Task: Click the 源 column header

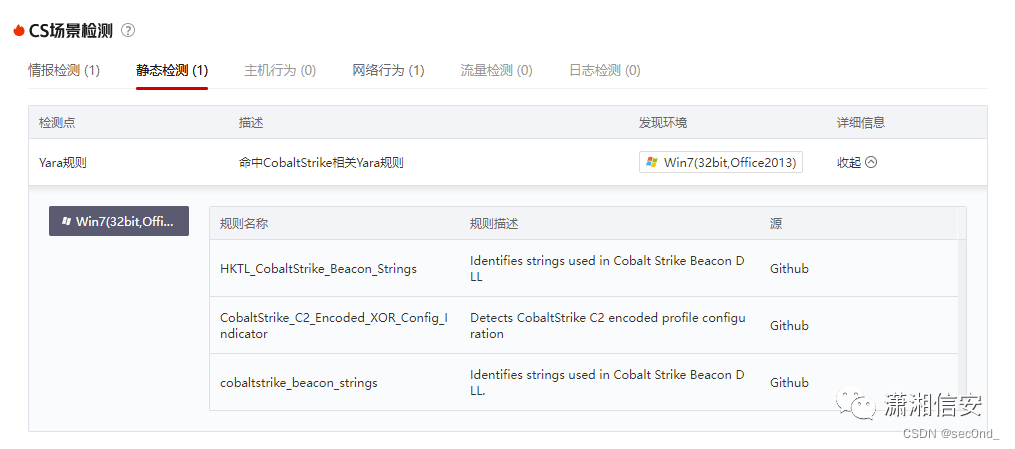Action: point(775,224)
